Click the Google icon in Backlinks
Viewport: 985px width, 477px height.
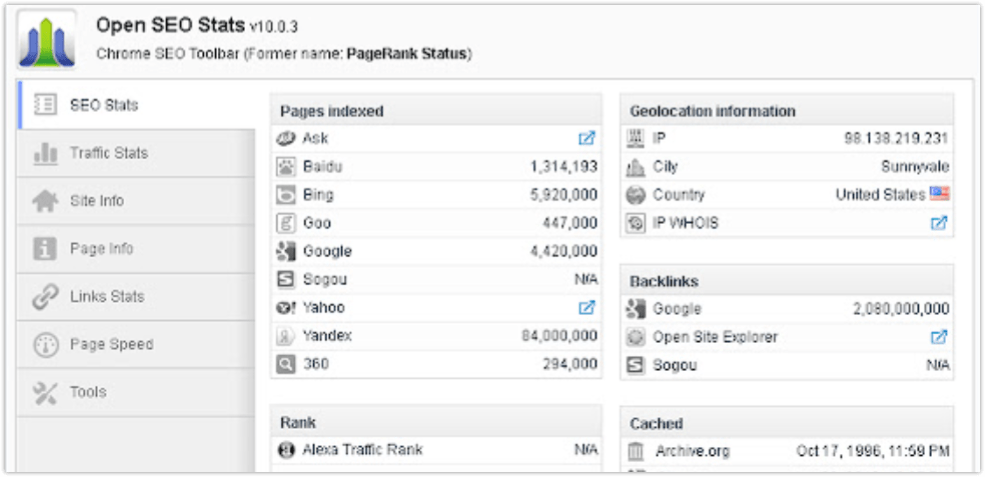[x=636, y=309]
